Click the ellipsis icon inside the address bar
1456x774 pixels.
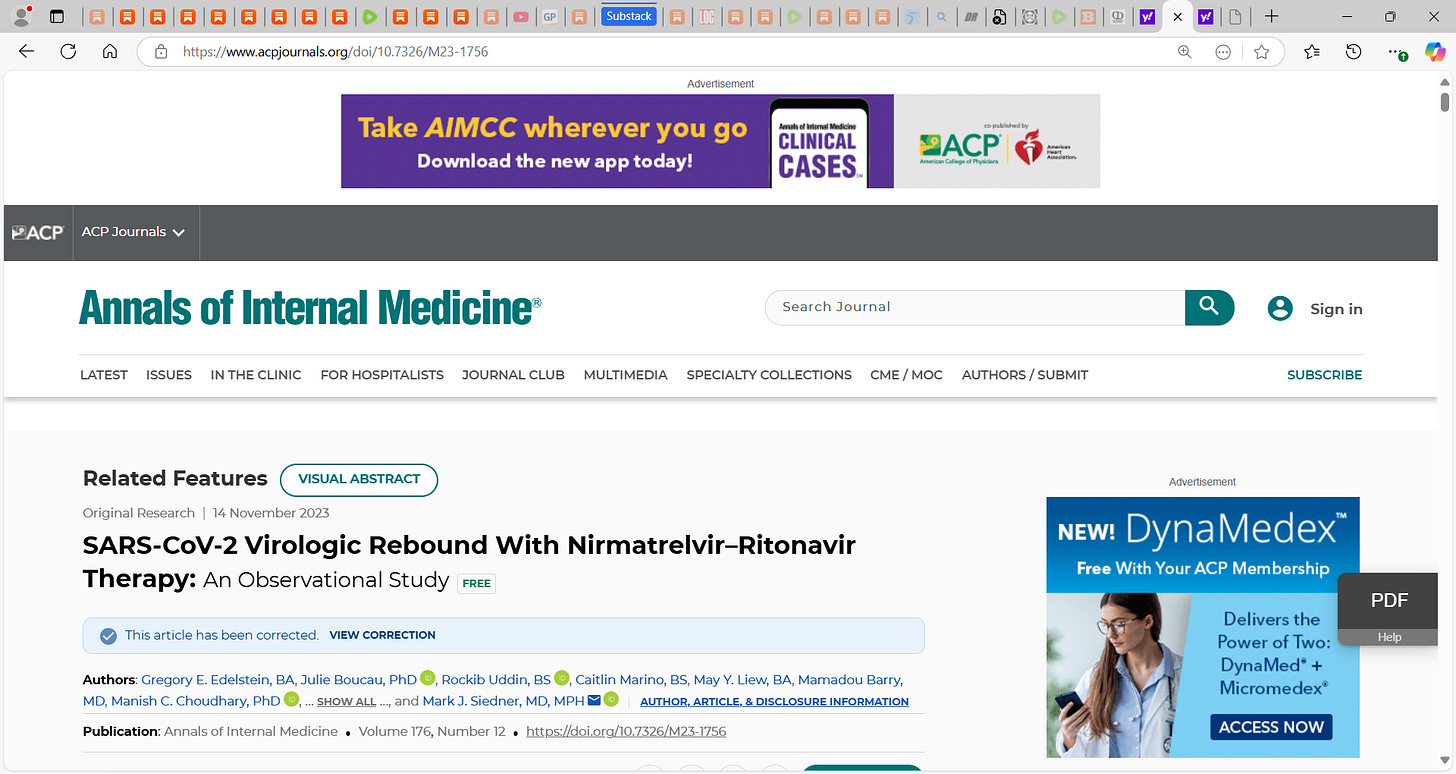click(1223, 52)
